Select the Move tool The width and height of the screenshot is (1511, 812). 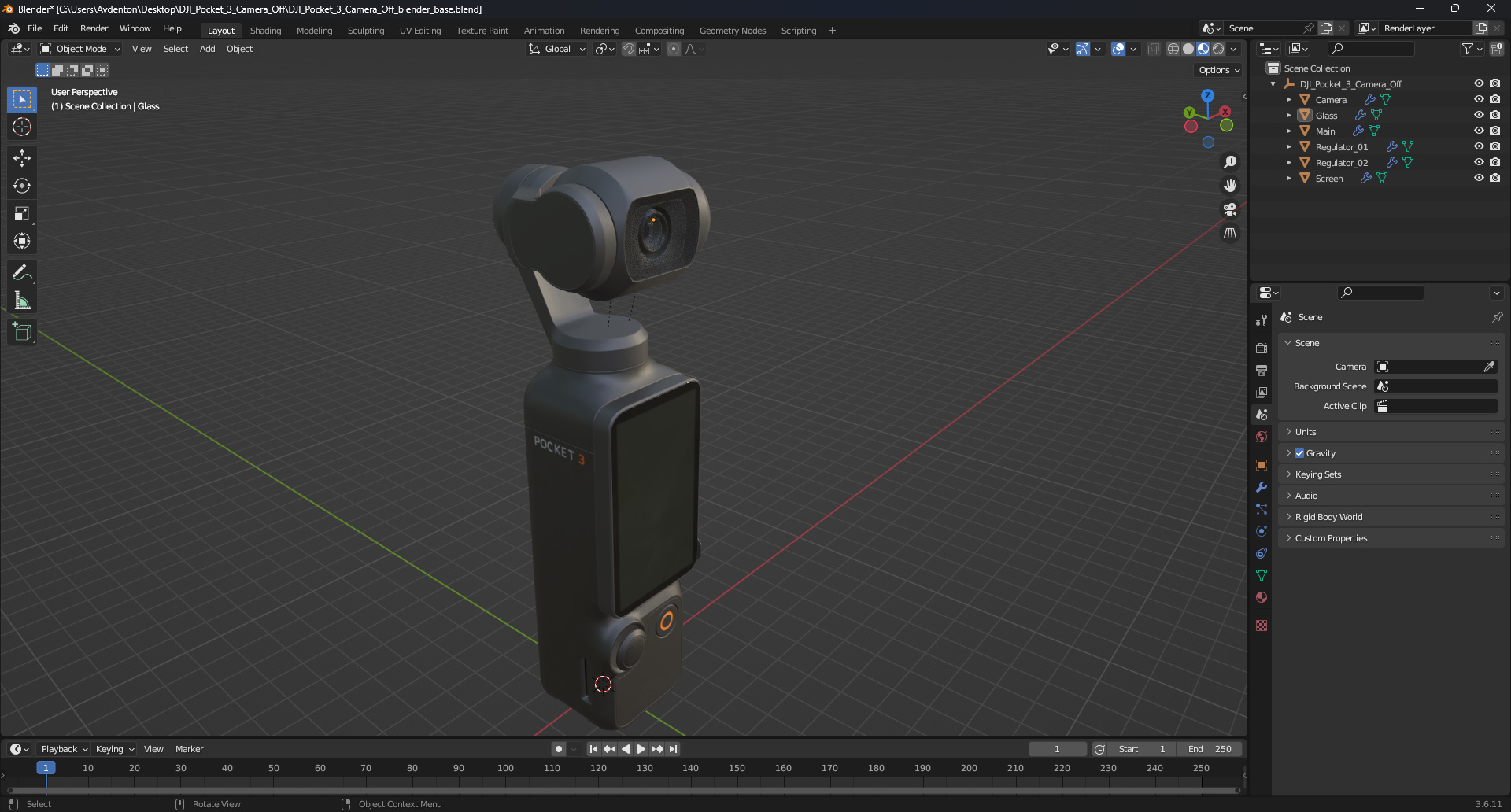(22, 158)
